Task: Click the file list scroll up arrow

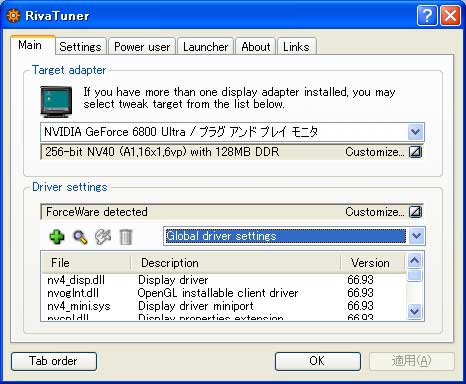Action: click(415, 261)
